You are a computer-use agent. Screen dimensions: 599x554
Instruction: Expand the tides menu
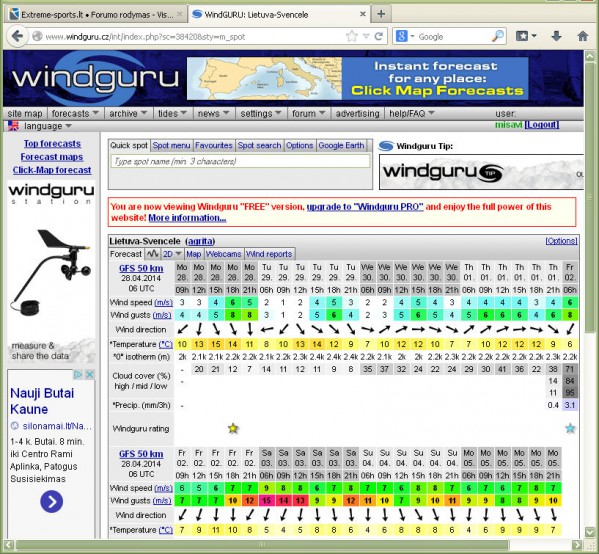click(172, 113)
